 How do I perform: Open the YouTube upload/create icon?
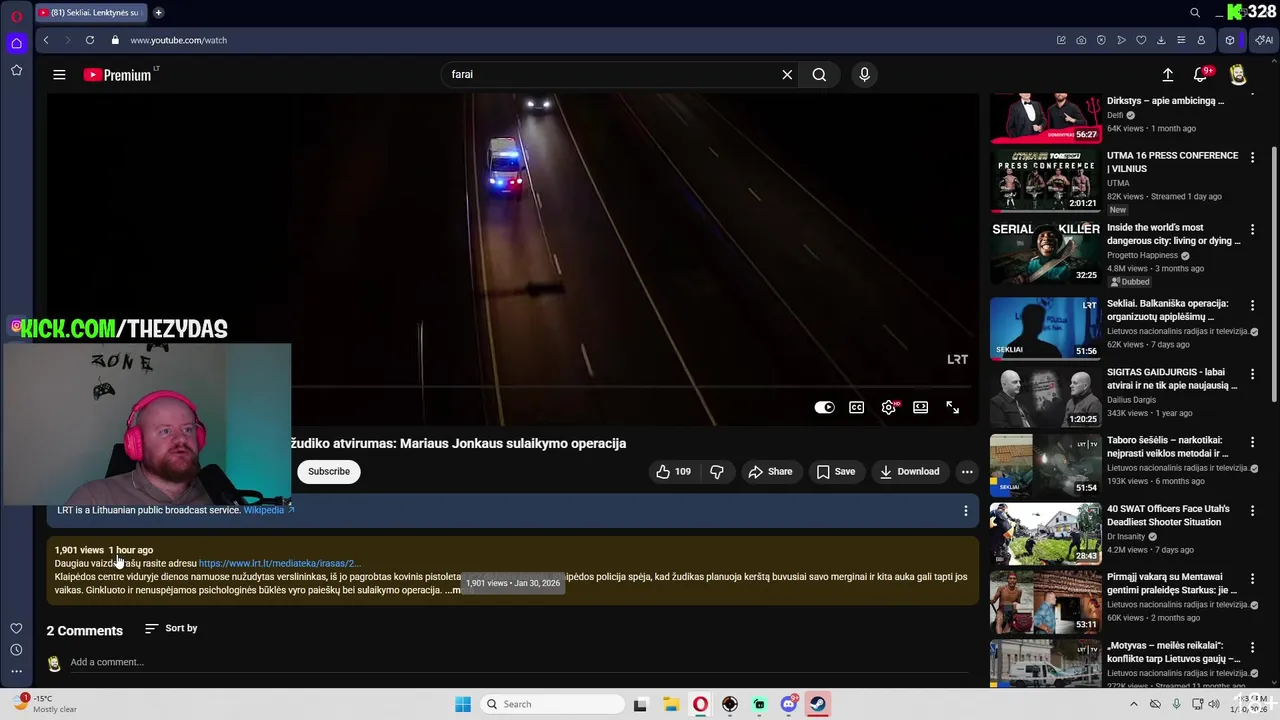pyautogui.click(x=1167, y=75)
